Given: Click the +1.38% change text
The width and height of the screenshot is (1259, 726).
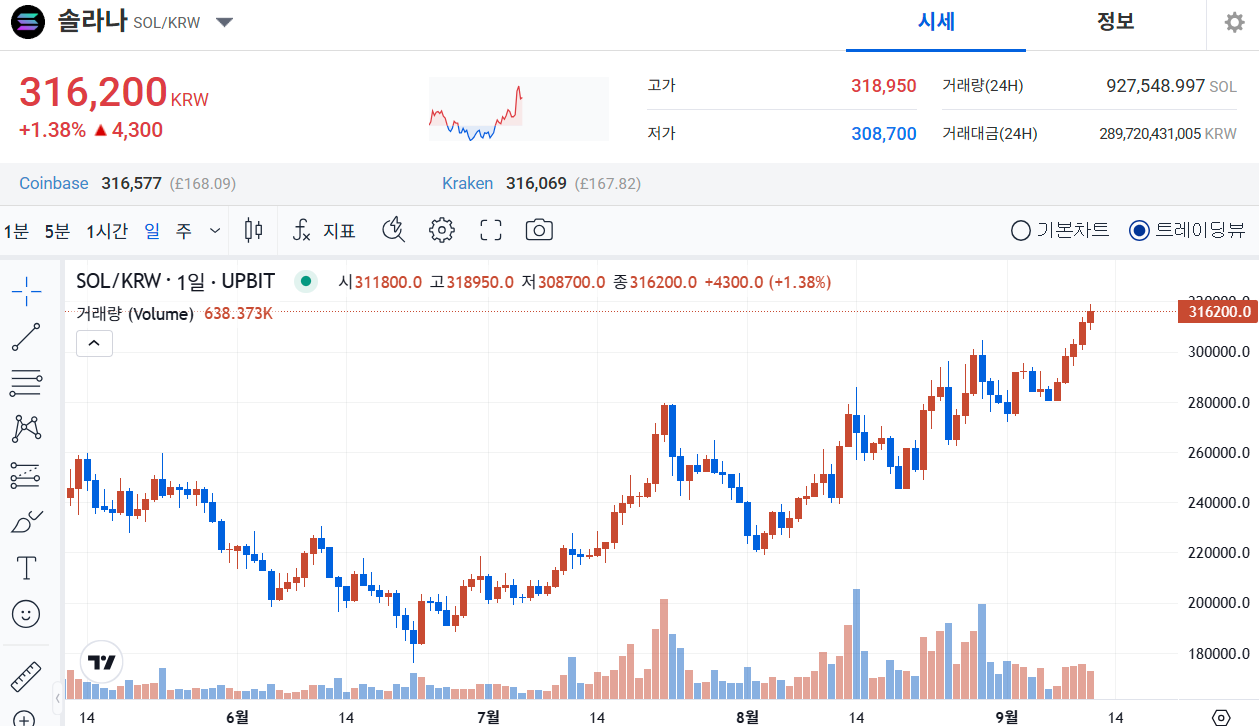Looking at the screenshot, I should (52, 130).
